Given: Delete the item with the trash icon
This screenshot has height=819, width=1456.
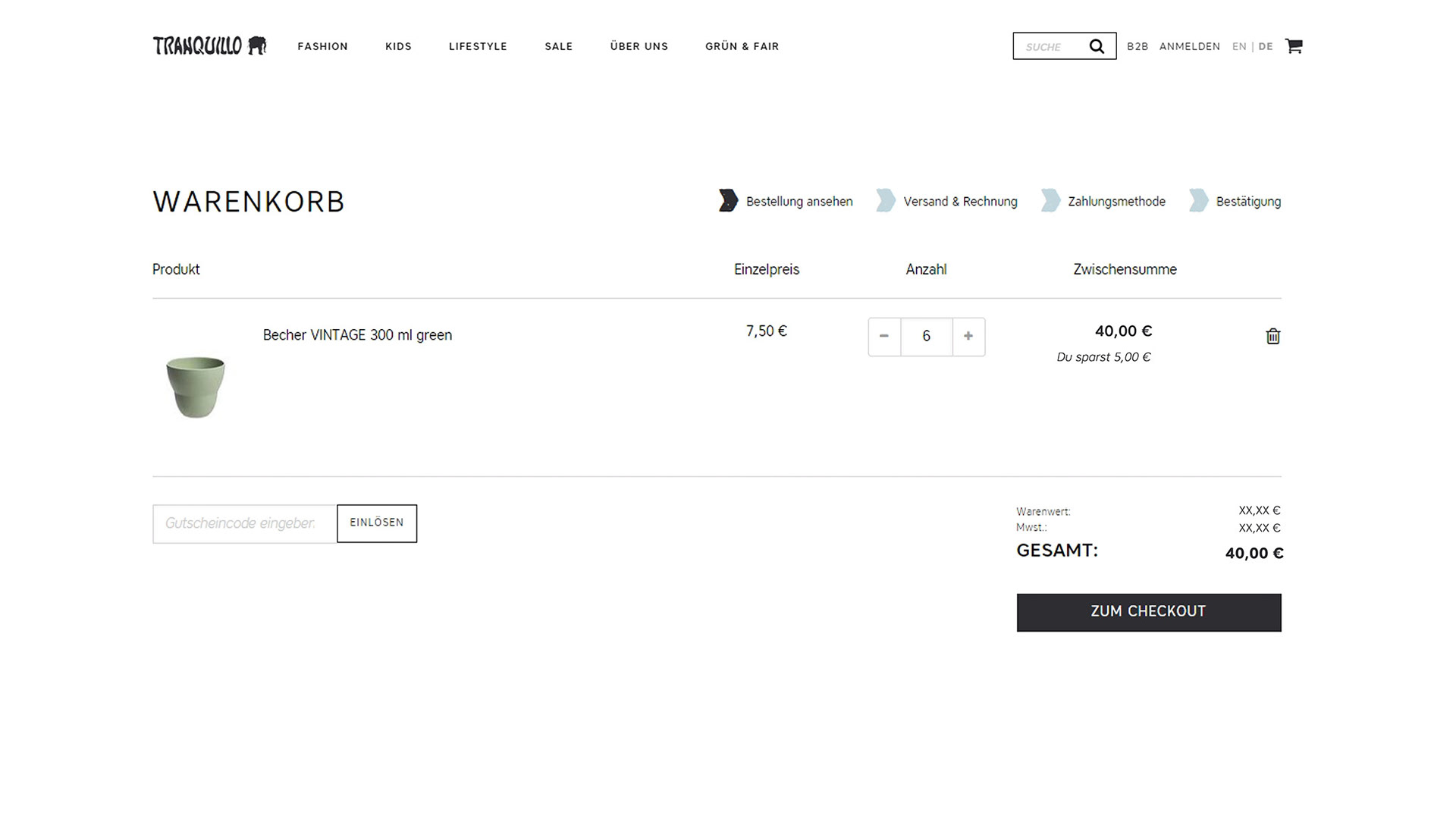Looking at the screenshot, I should (1272, 336).
